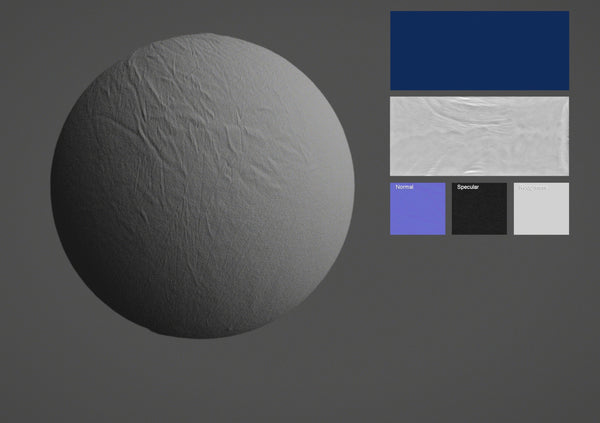The image size is (600, 423).
Task: Click the center of the sphere preview
Action: point(202,186)
